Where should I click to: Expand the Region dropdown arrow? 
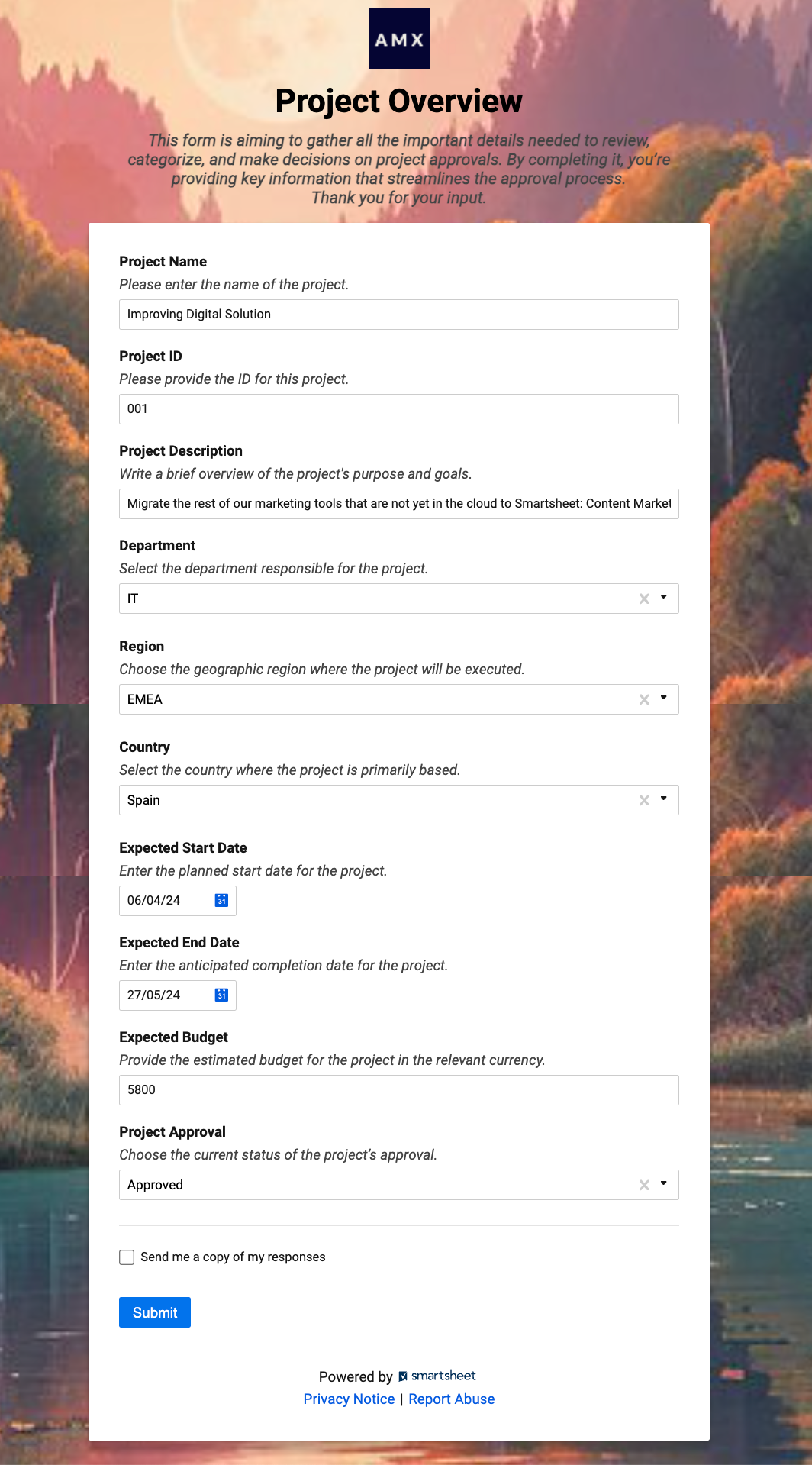[x=664, y=699]
